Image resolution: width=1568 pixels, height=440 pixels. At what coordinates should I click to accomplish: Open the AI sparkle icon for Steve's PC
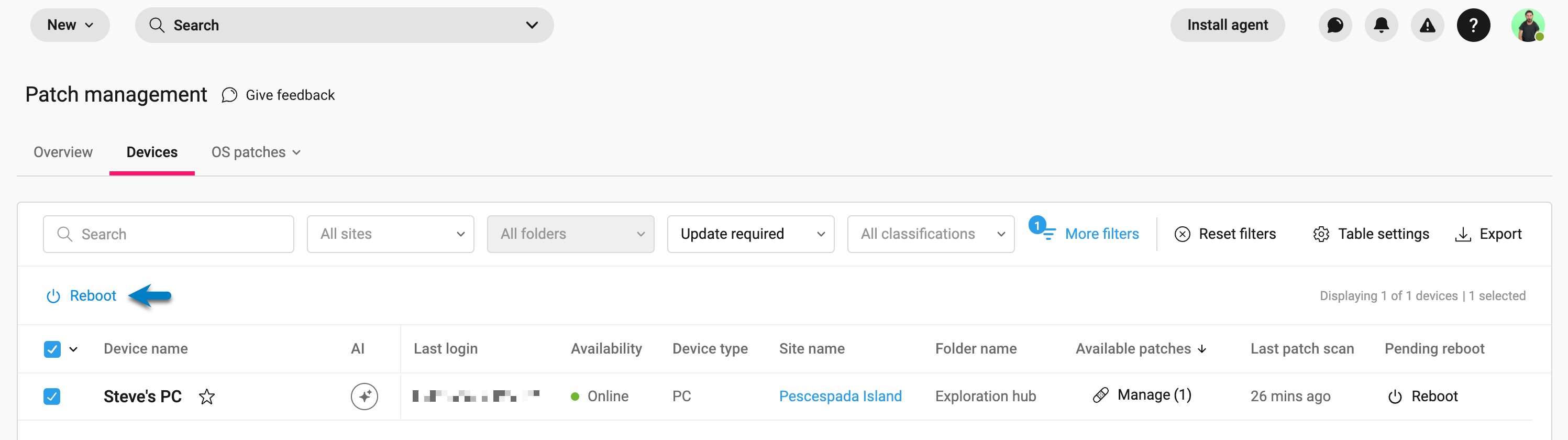point(364,396)
